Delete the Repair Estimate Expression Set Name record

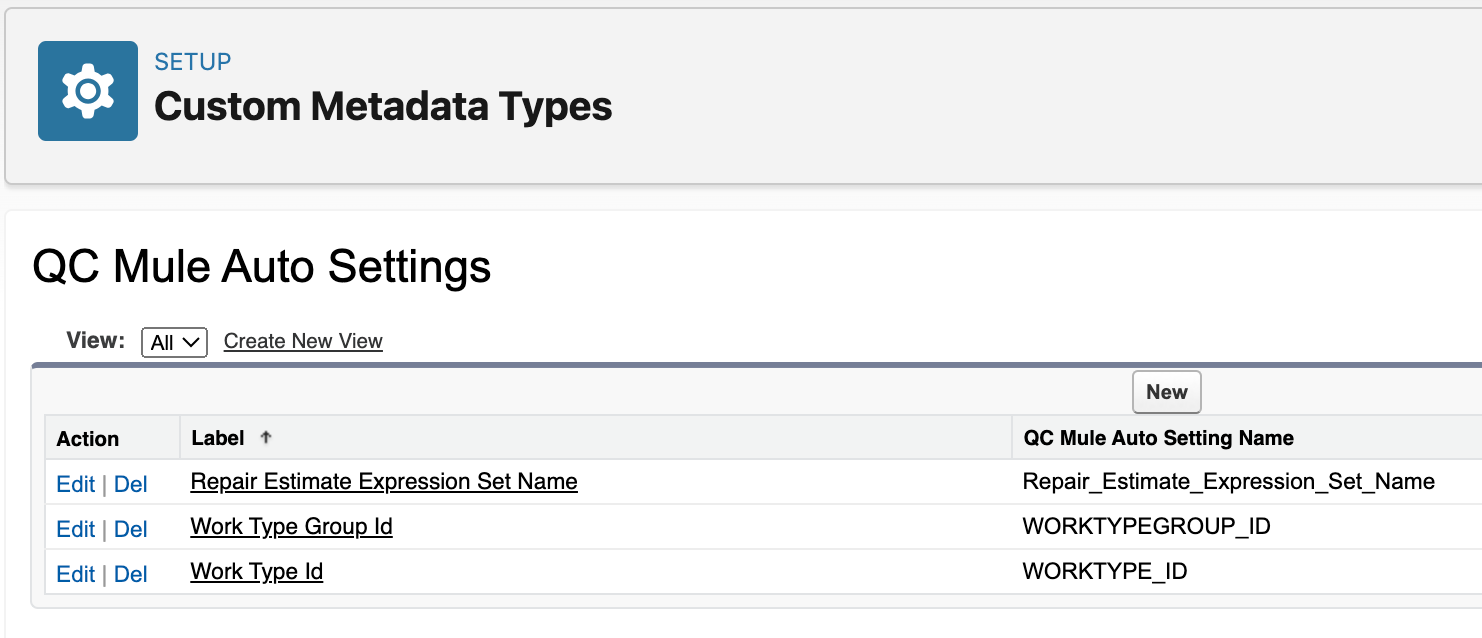pyautogui.click(x=131, y=484)
